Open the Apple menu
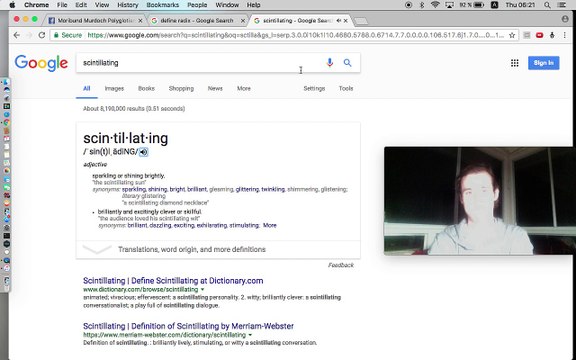Screen dimensions: 576x360 [x=12, y=5]
